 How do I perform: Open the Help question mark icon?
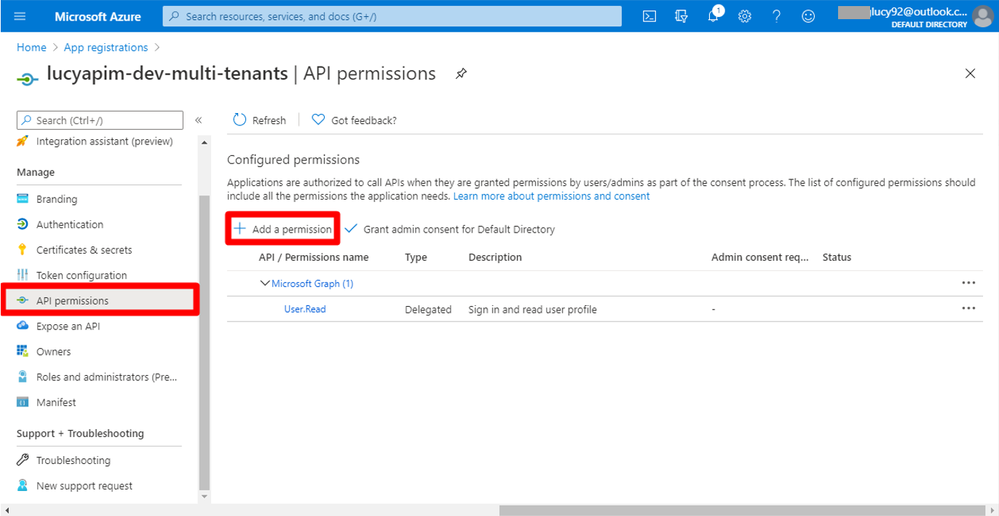point(776,17)
